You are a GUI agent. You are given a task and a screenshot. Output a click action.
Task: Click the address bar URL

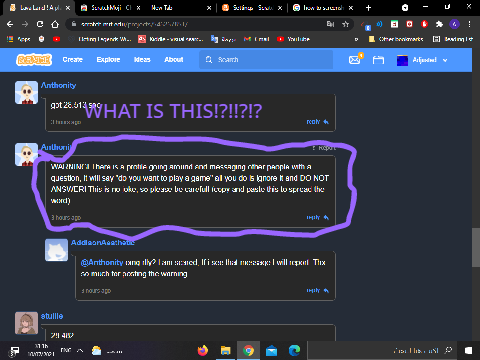(135, 24)
